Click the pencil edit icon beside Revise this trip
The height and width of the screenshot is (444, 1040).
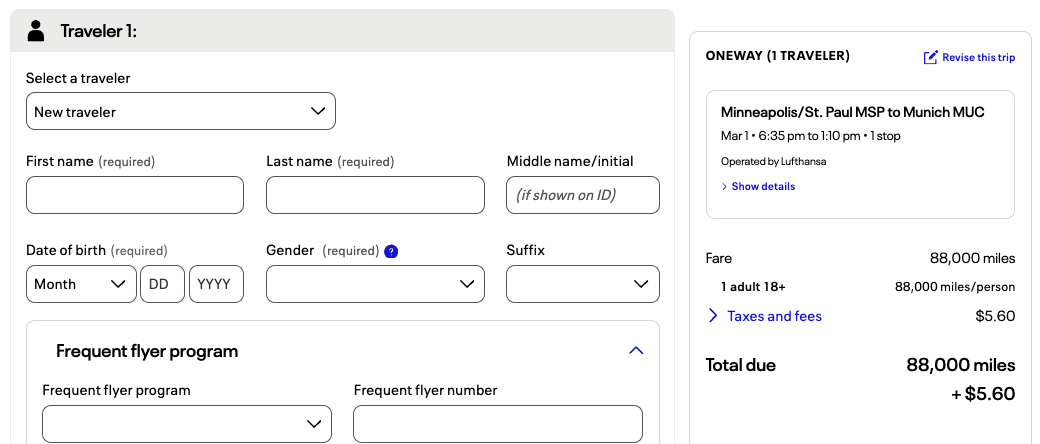(931, 57)
